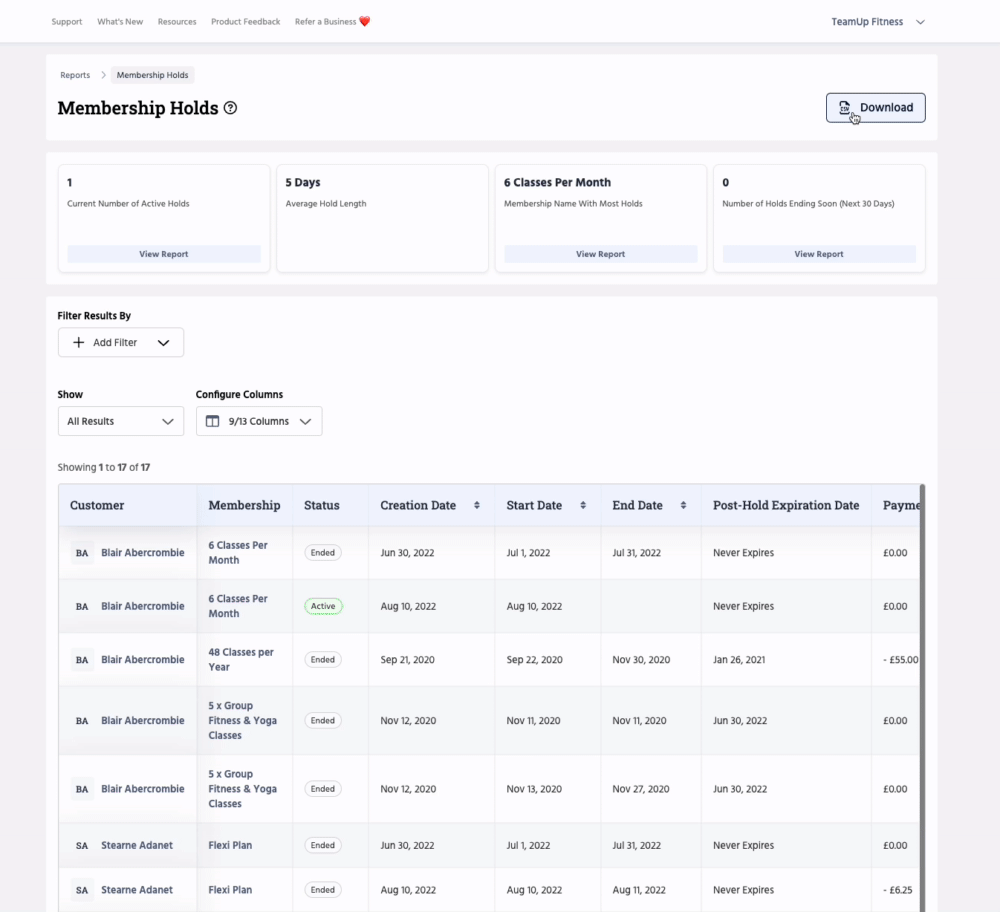Viewport: 1000px width, 912px height.
Task: Click the help question-mark icon beside Membership Holds
Action: (230, 108)
